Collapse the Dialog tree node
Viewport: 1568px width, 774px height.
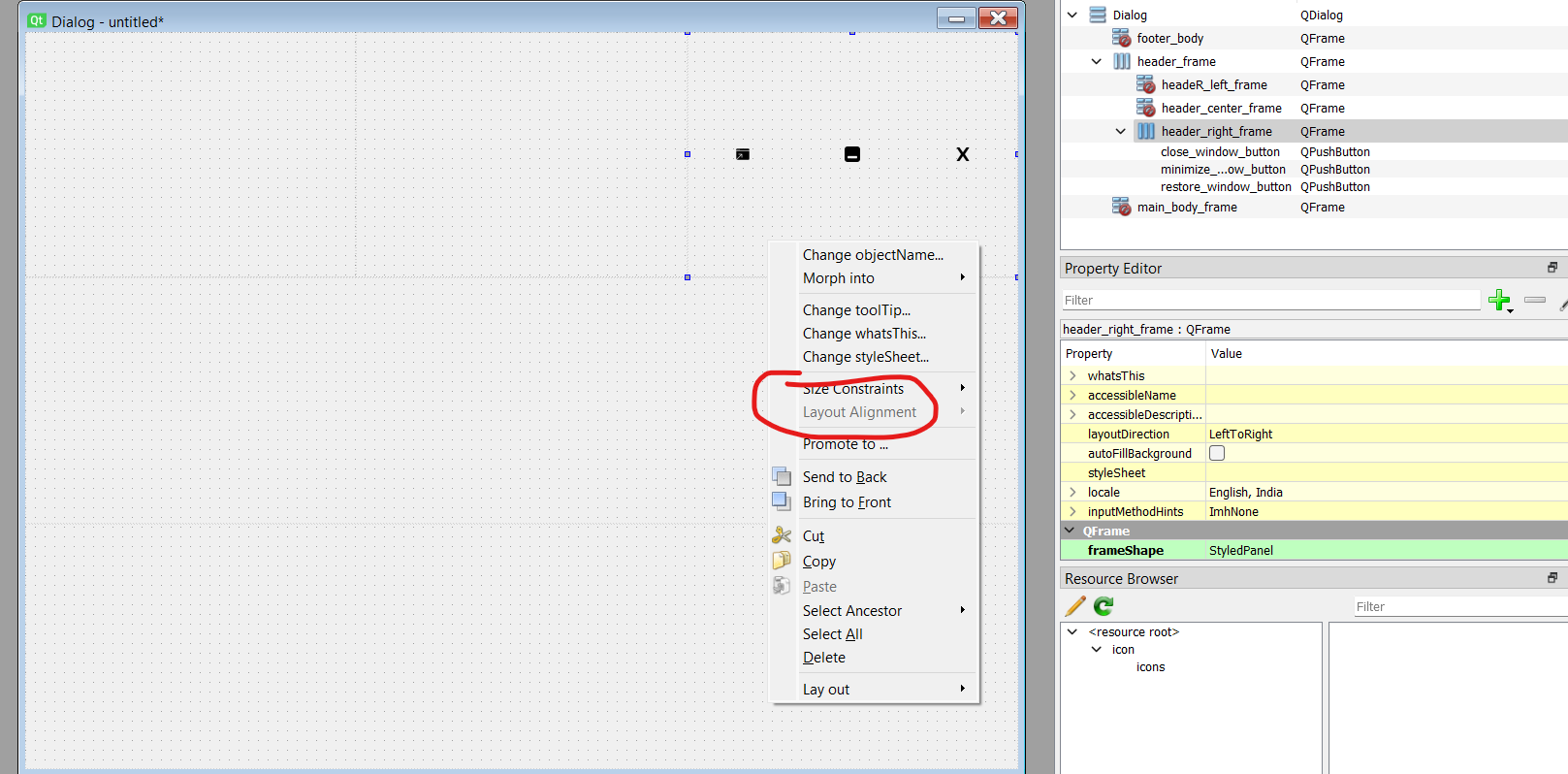[x=1072, y=15]
